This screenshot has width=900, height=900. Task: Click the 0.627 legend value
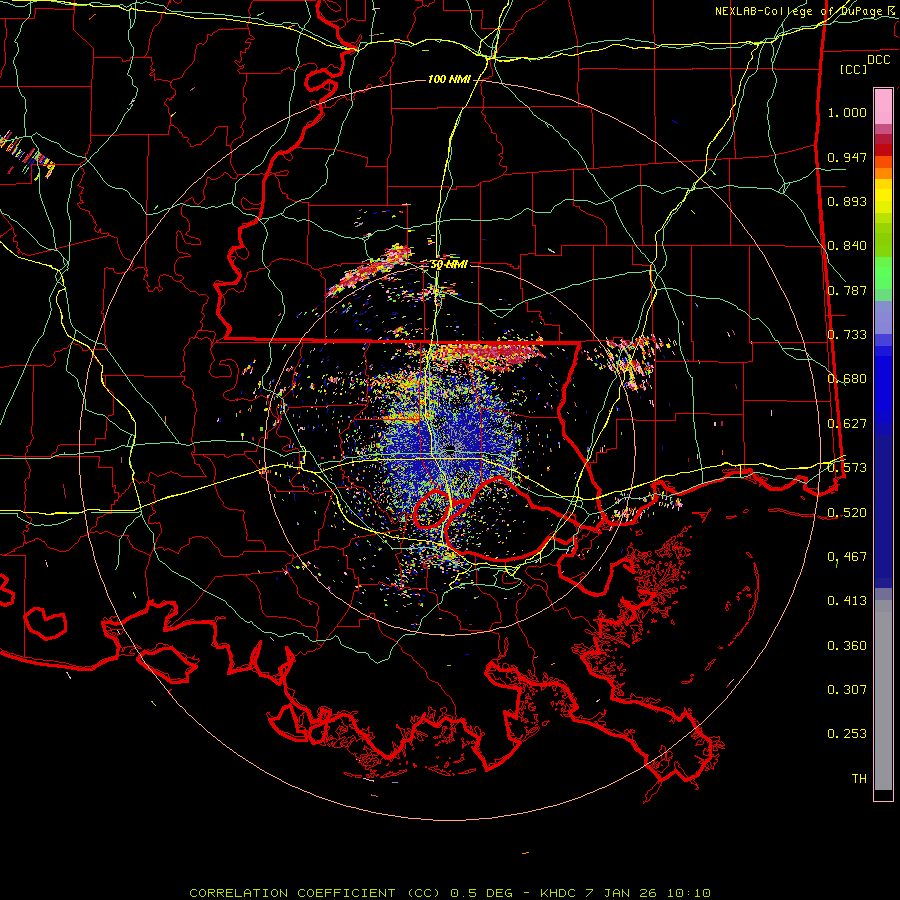[x=847, y=424]
